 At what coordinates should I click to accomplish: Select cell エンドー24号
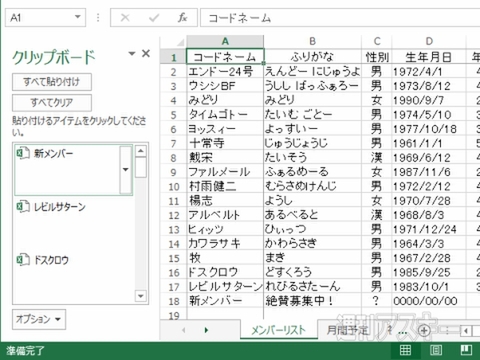[225, 72]
